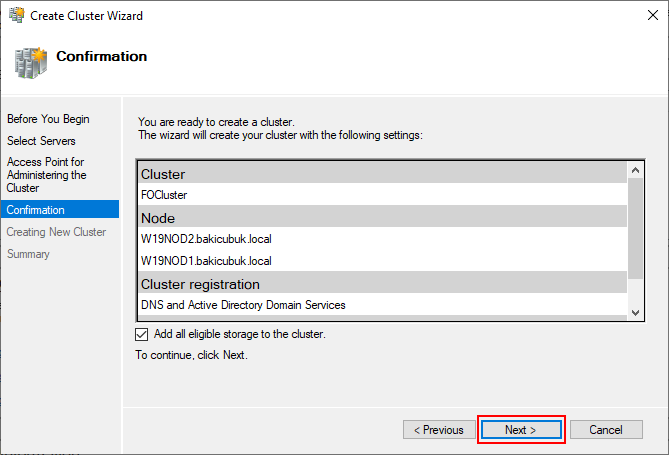669x455 pixels.
Task: Close the Create Cluster Wizard window
Action: (x=652, y=15)
